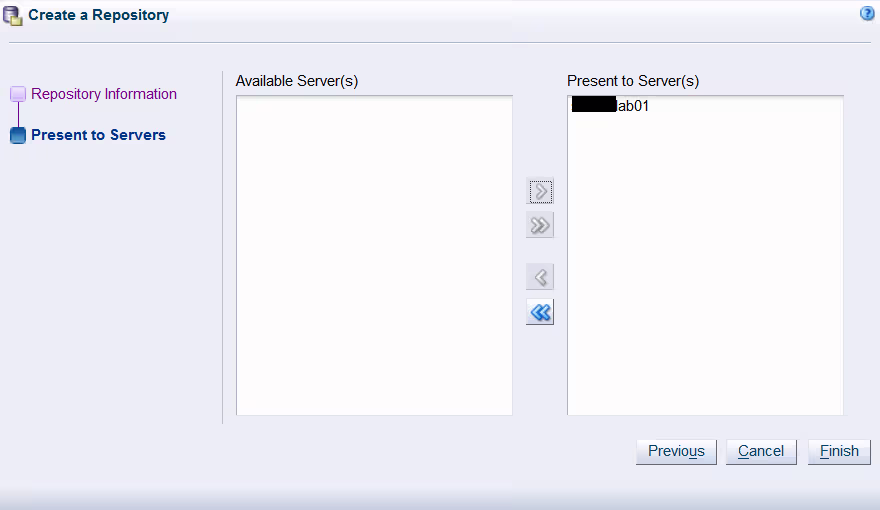Click the Present to Servers step square icon
The image size is (880, 510).
coord(18,136)
